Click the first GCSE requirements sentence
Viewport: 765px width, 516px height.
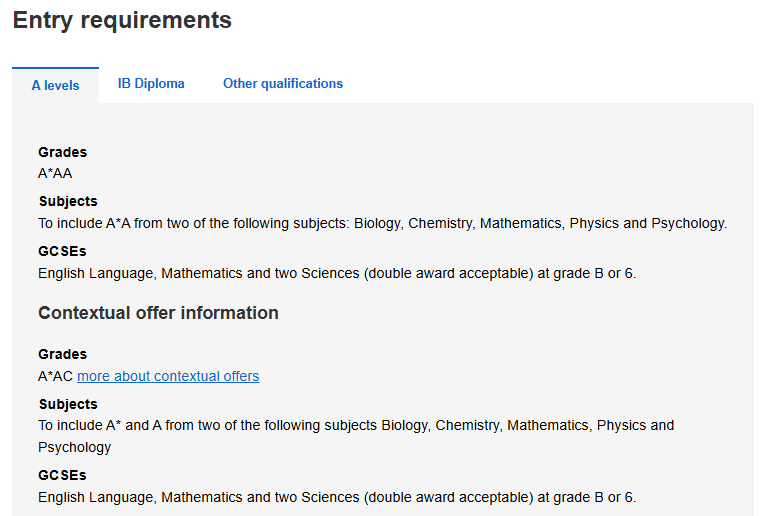click(337, 272)
